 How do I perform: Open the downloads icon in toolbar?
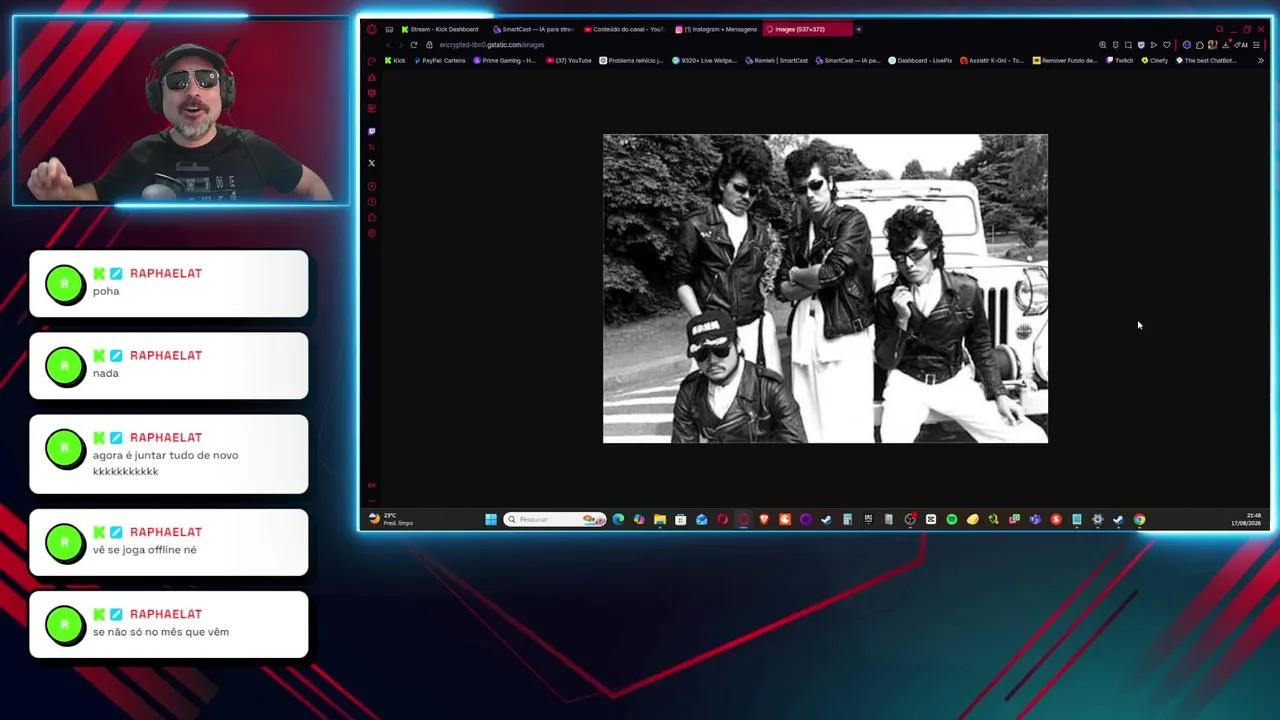point(1225,45)
